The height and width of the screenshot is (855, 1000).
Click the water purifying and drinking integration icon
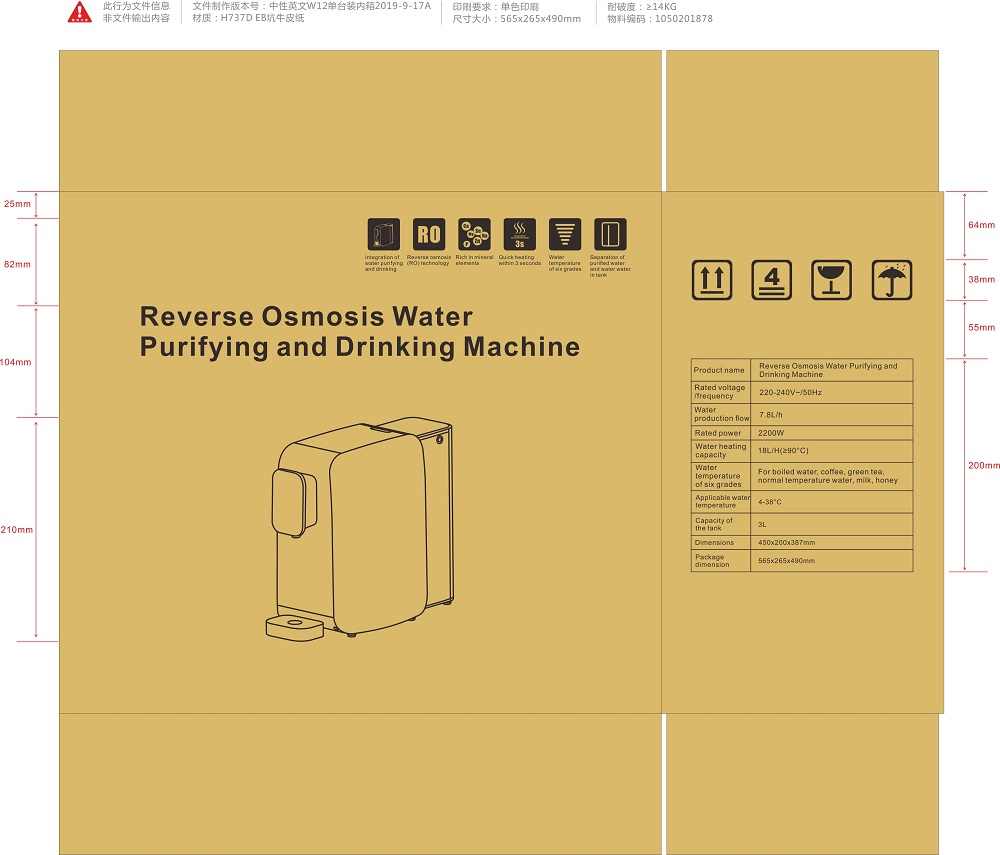point(383,235)
